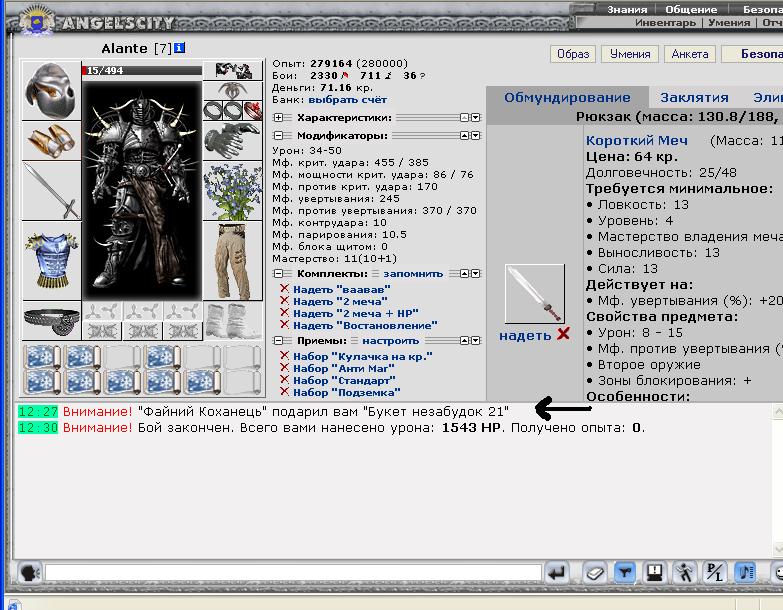Select the amulet necklace slot
Viewport: 783px width, 610px height.
coord(232,91)
